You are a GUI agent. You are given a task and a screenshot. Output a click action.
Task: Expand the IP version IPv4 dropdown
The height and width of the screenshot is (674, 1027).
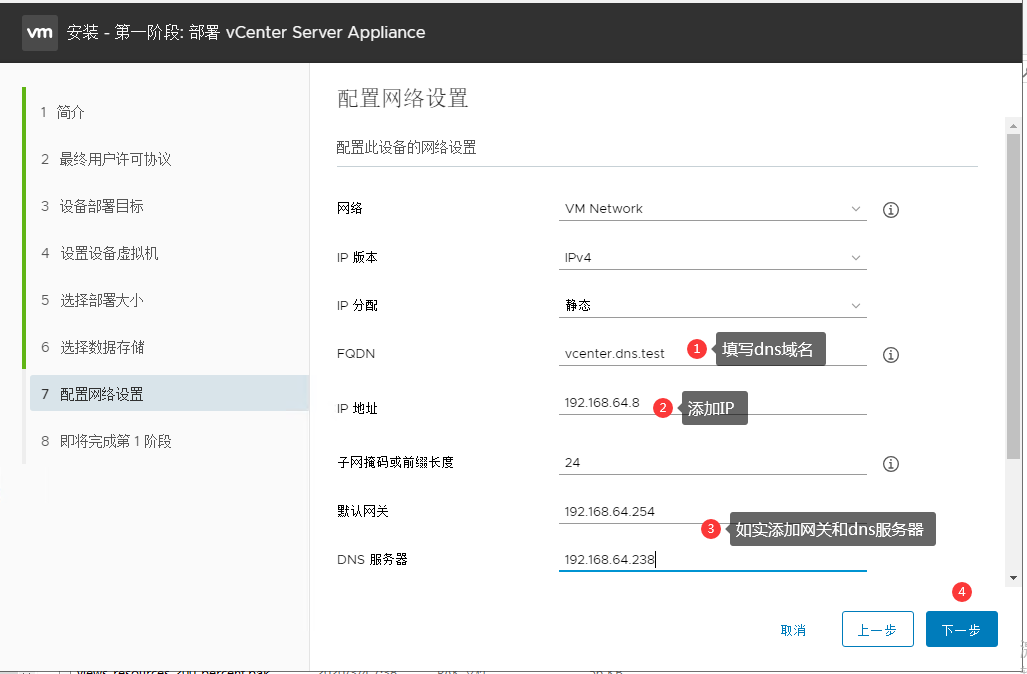point(712,257)
